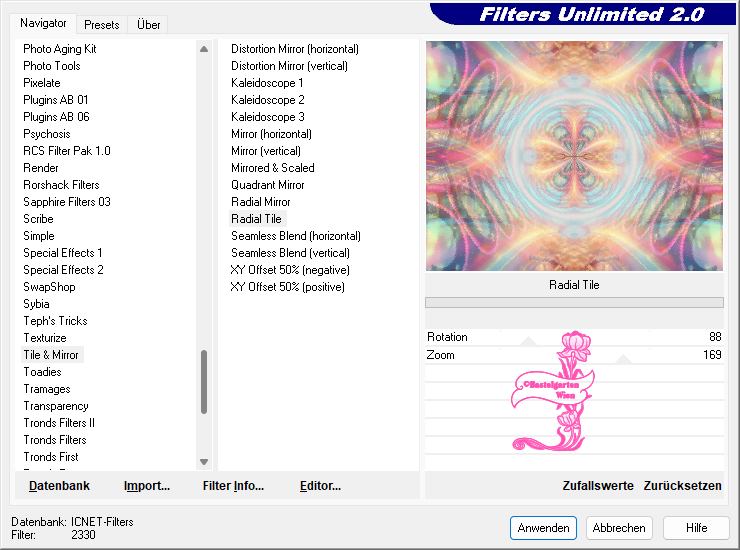Choose Seamless Blend (vertical) filter
Image resolution: width=740 pixels, height=550 pixels.
(290, 253)
